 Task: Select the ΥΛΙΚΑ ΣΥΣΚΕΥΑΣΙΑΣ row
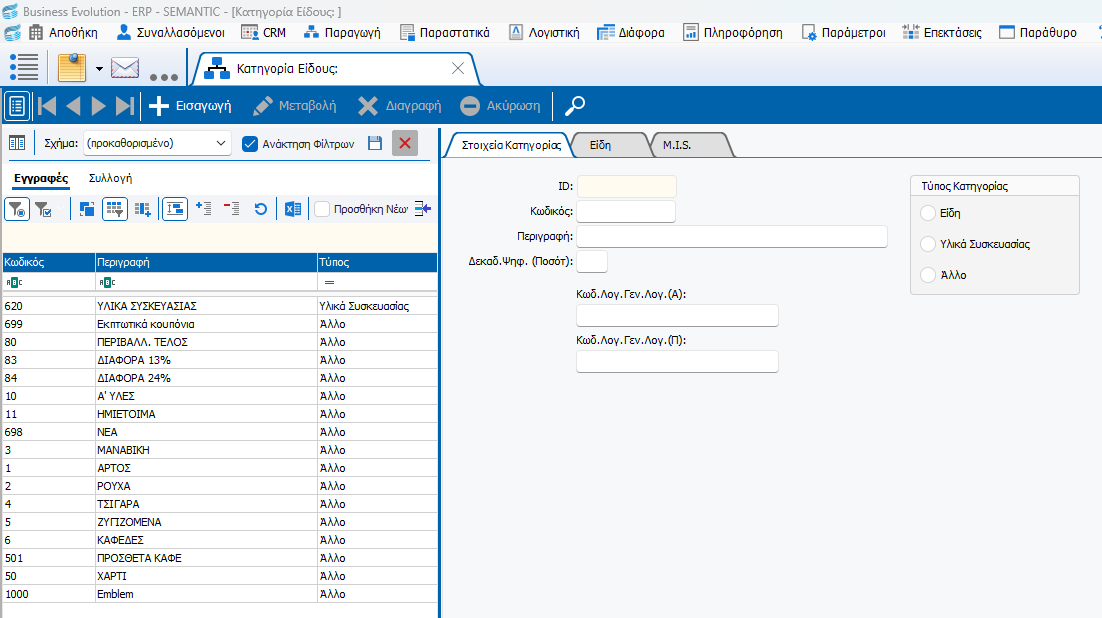(x=220, y=306)
